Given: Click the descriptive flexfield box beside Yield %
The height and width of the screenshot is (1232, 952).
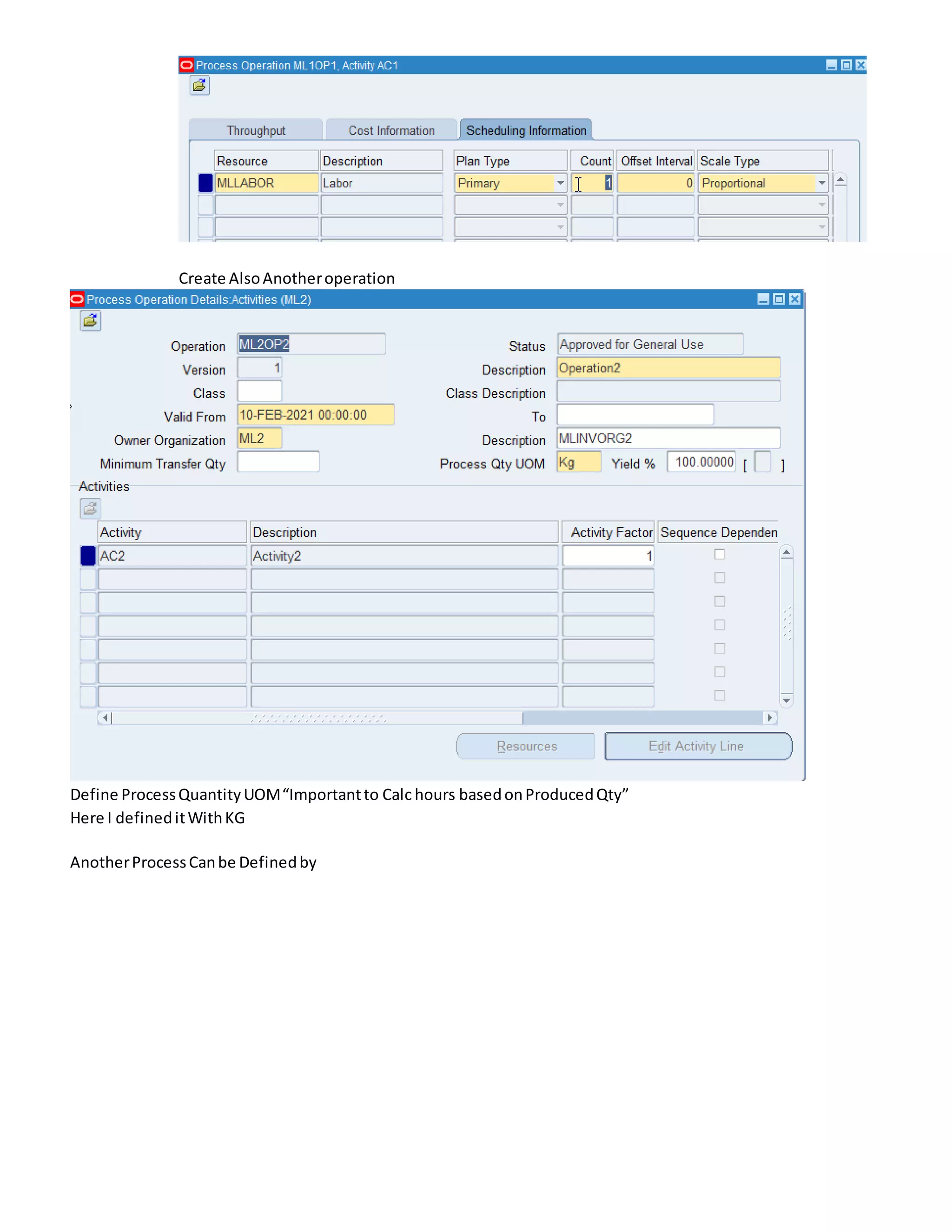Looking at the screenshot, I should coord(762,463).
